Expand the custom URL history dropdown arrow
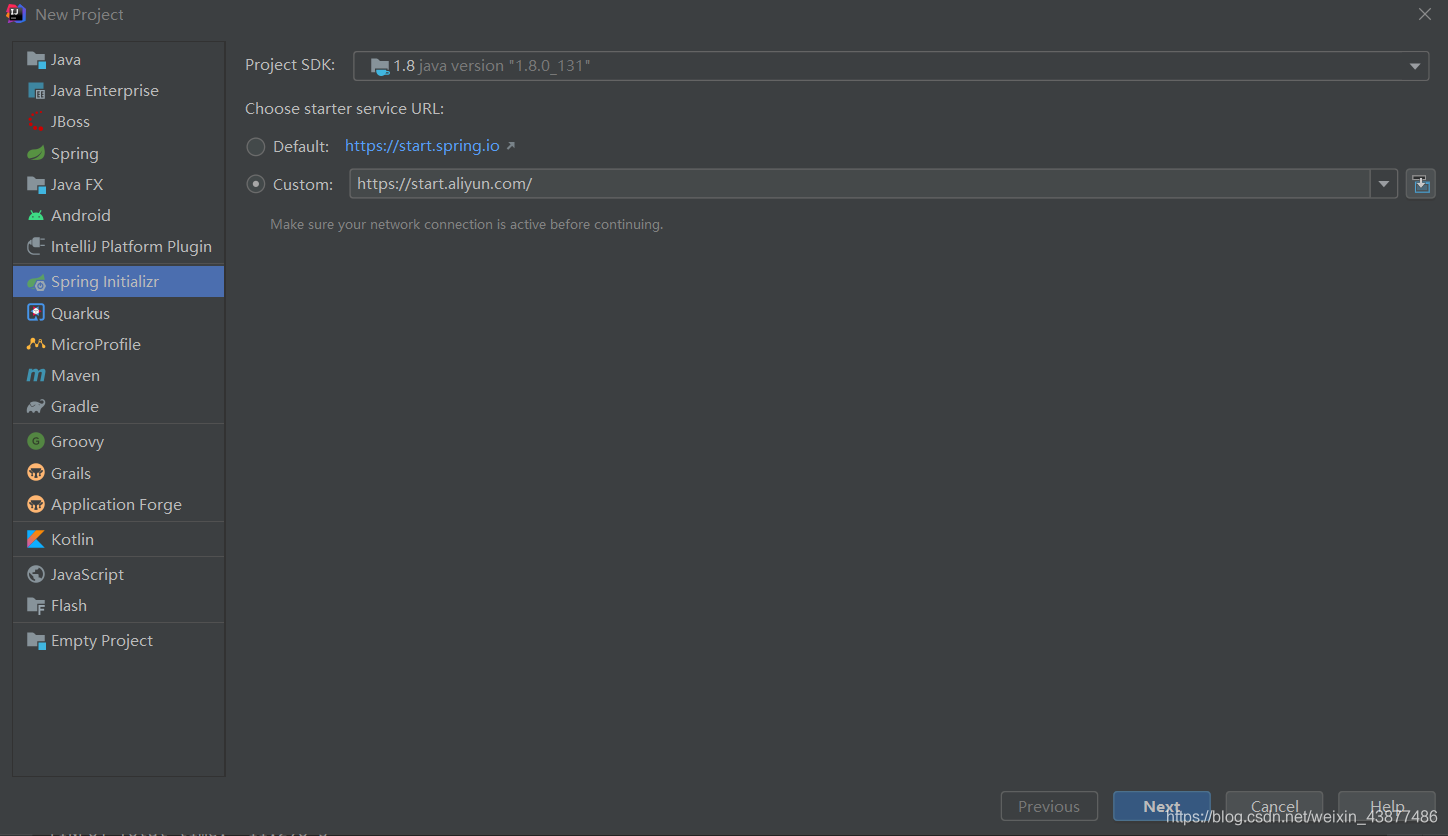 1384,184
